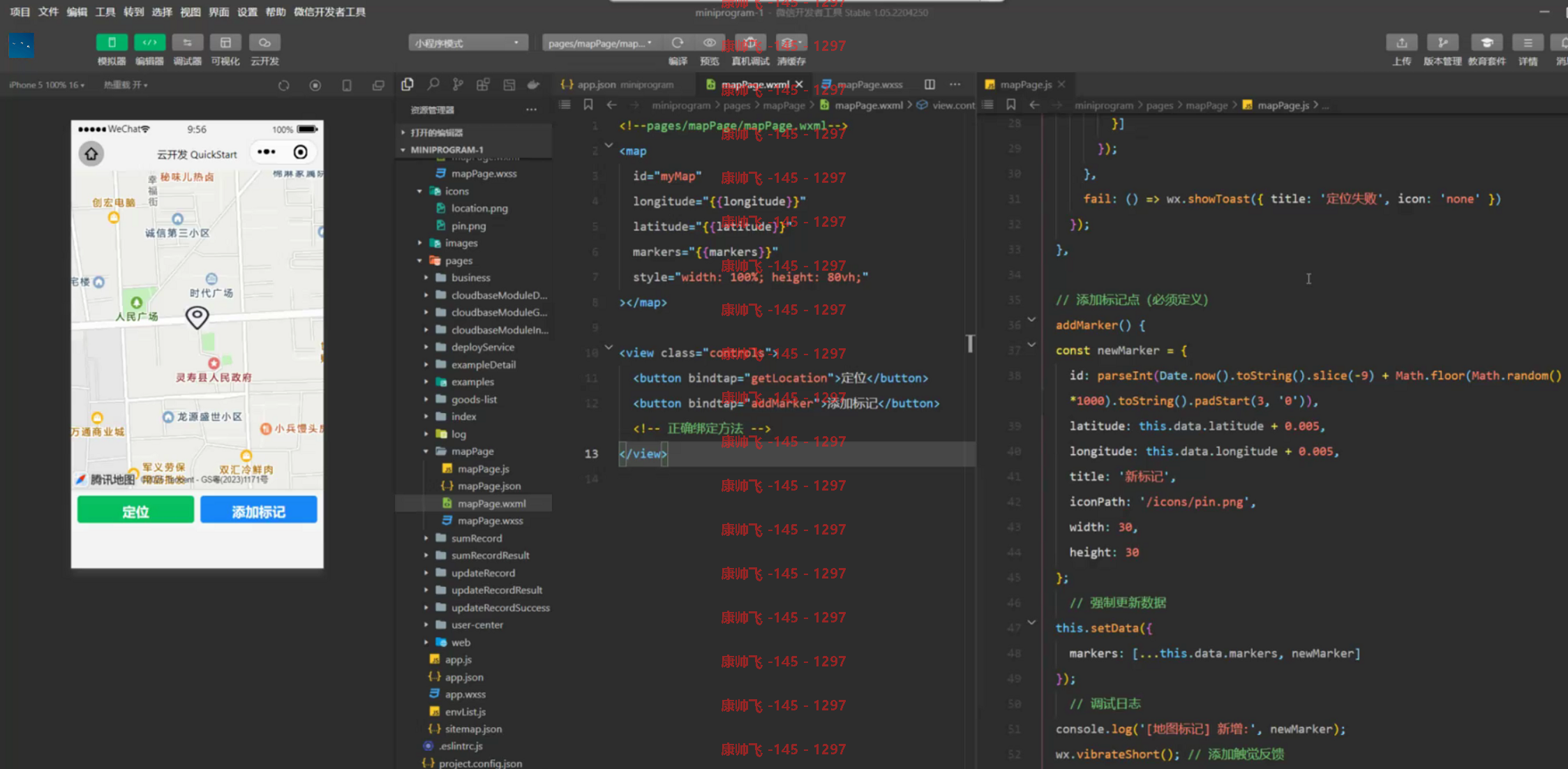Screen dimensions: 1568x769
Task: Split the editor with split icon
Action: pos(929,84)
